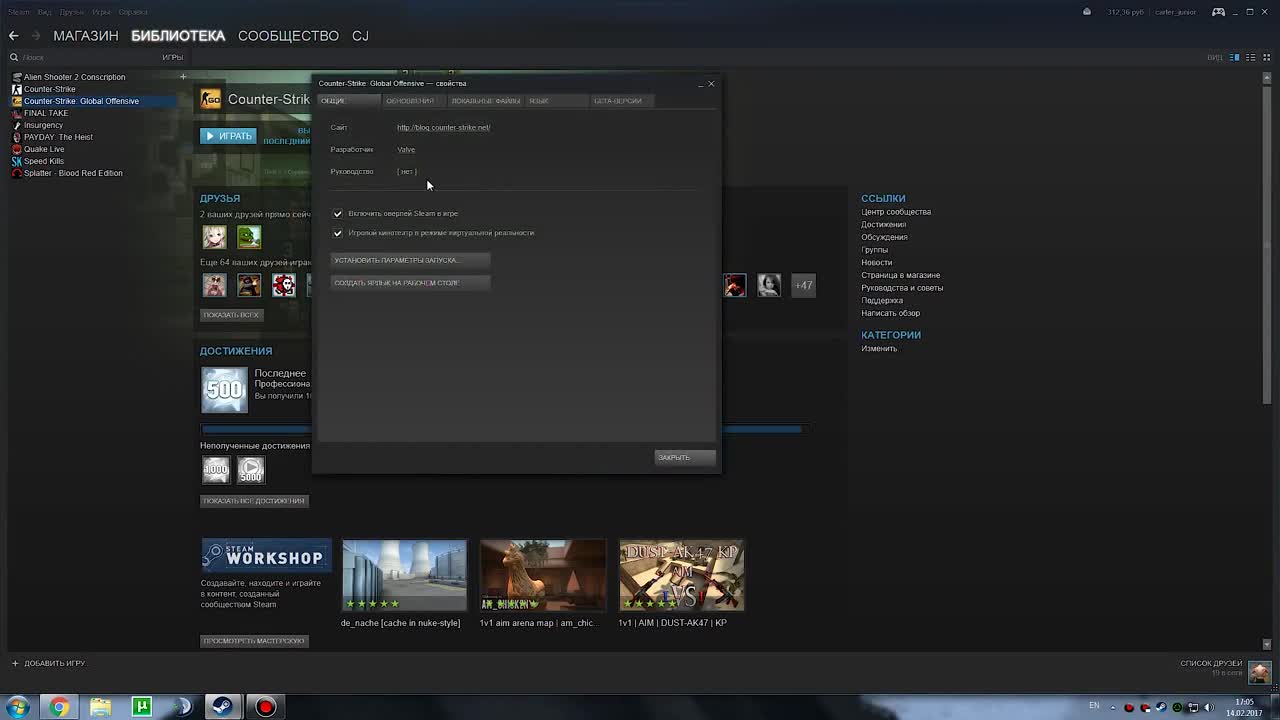This screenshot has width=1280, height=720.
Task: Open the ВИД view mode label
Action: point(1215,58)
